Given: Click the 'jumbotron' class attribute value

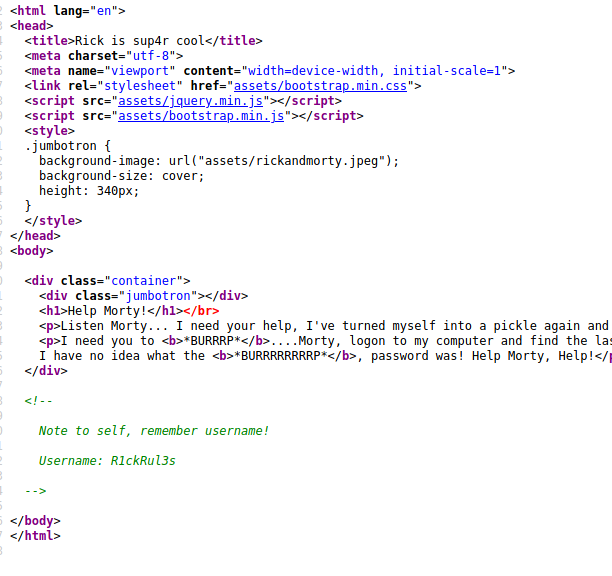Looking at the screenshot, I should (x=158, y=296).
